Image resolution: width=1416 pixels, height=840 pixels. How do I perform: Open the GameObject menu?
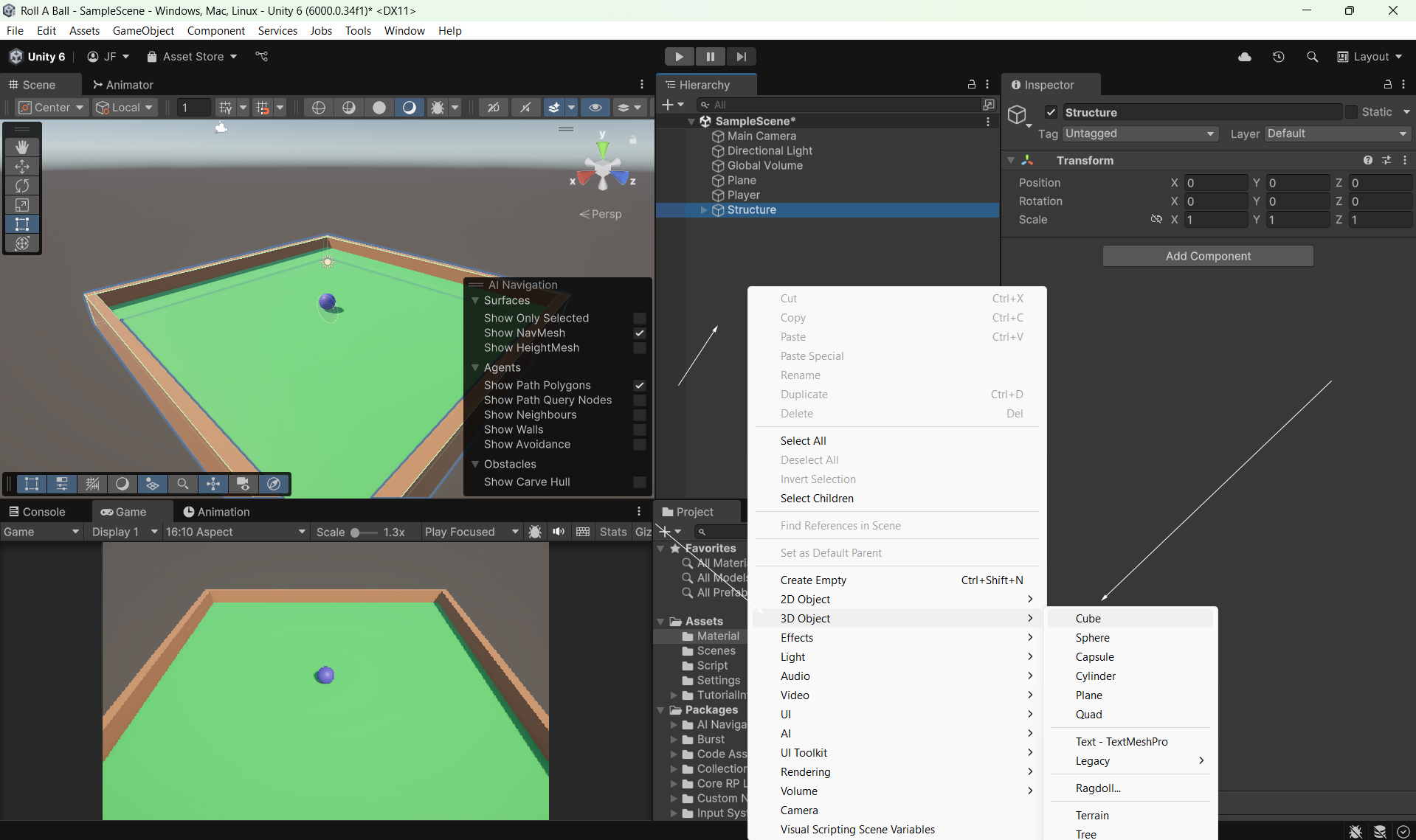143,31
